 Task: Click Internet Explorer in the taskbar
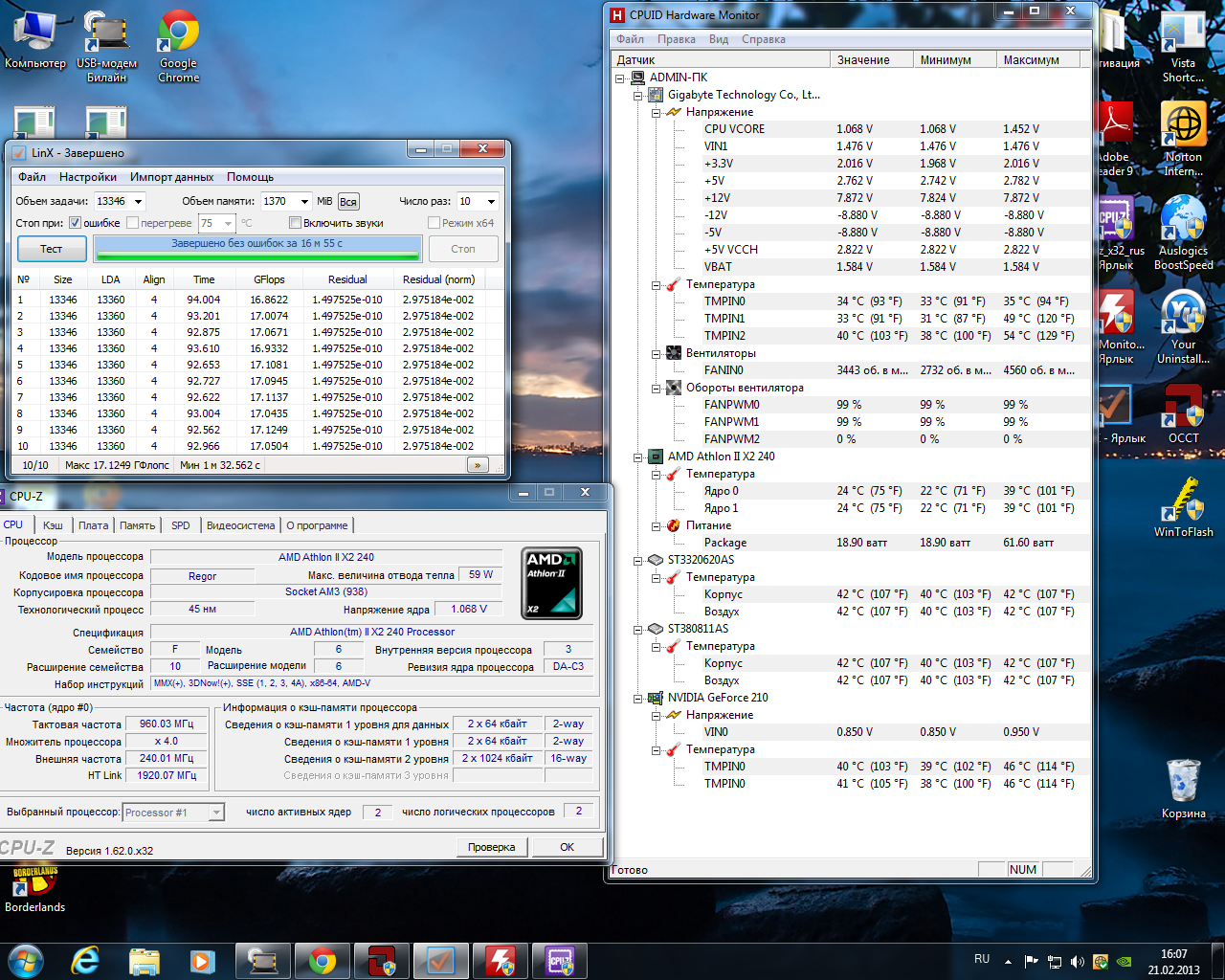[85, 960]
